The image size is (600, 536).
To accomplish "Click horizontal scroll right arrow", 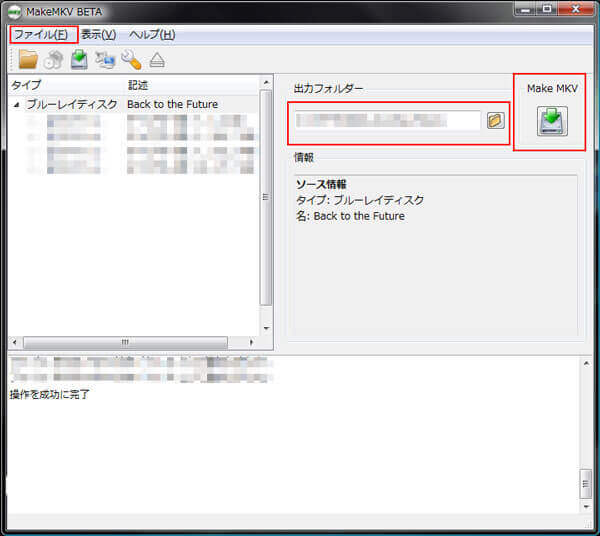I will pos(251,342).
